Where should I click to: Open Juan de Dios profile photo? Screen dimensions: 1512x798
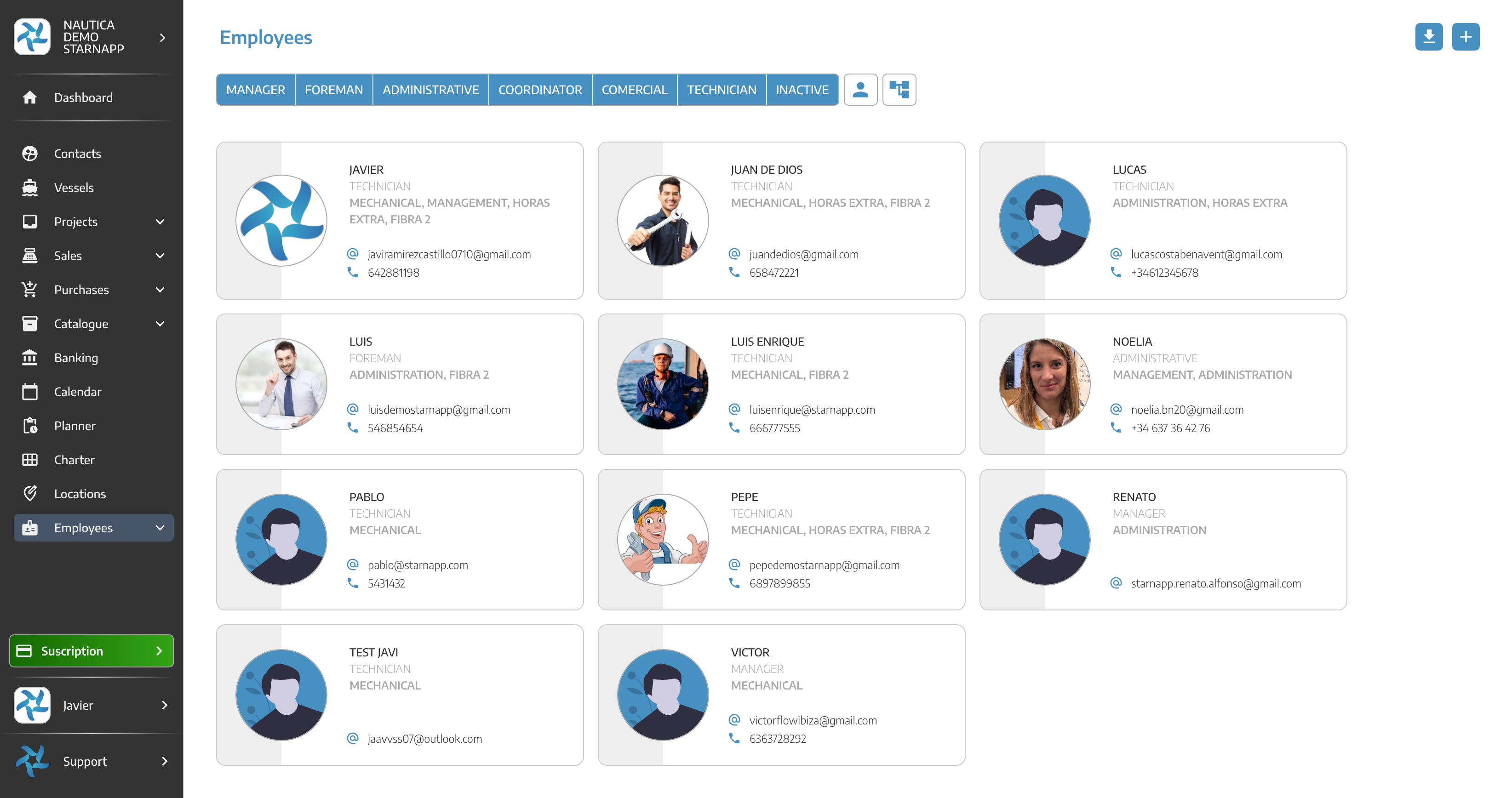[x=663, y=221]
